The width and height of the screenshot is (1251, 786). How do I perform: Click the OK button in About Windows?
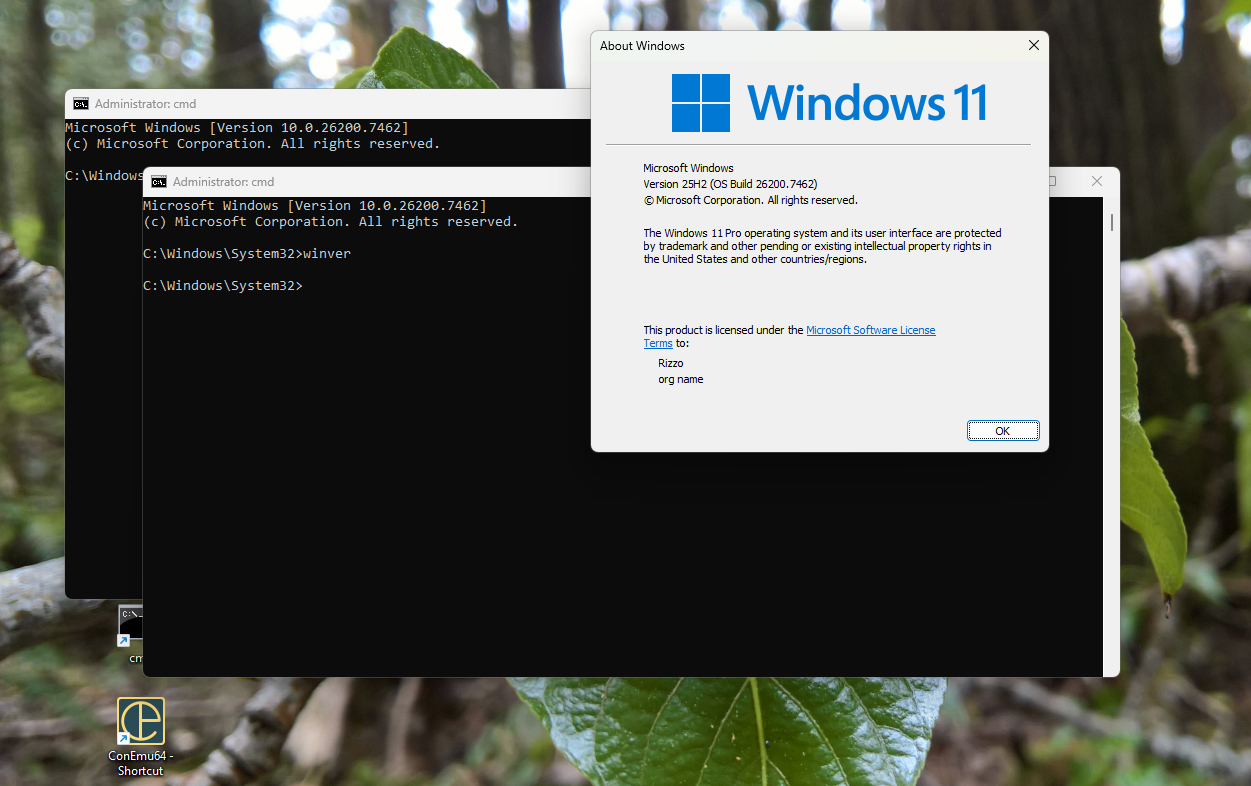[x=1003, y=431]
